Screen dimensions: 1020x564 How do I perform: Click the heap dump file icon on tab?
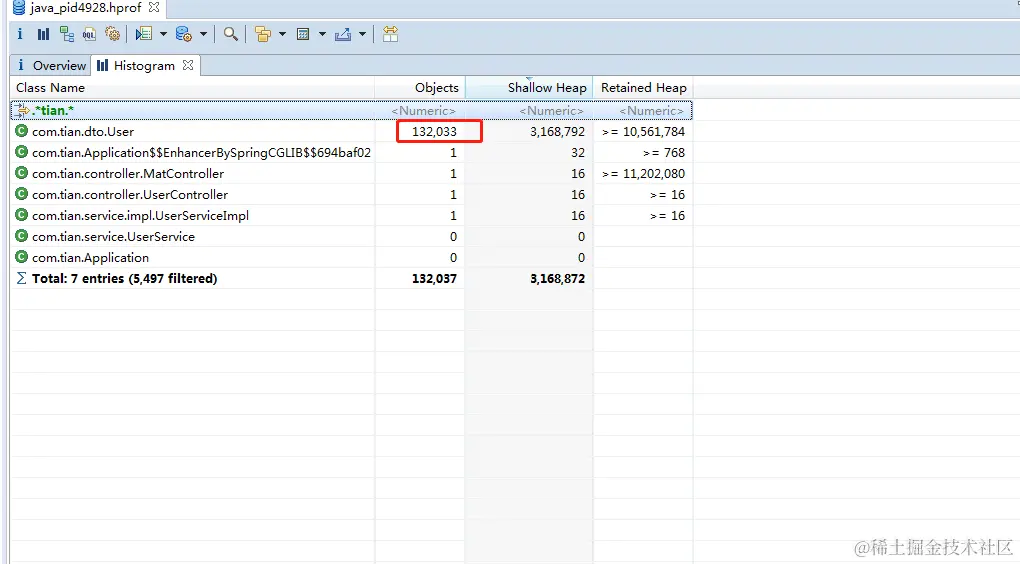pyautogui.click(x=19, y=8)
